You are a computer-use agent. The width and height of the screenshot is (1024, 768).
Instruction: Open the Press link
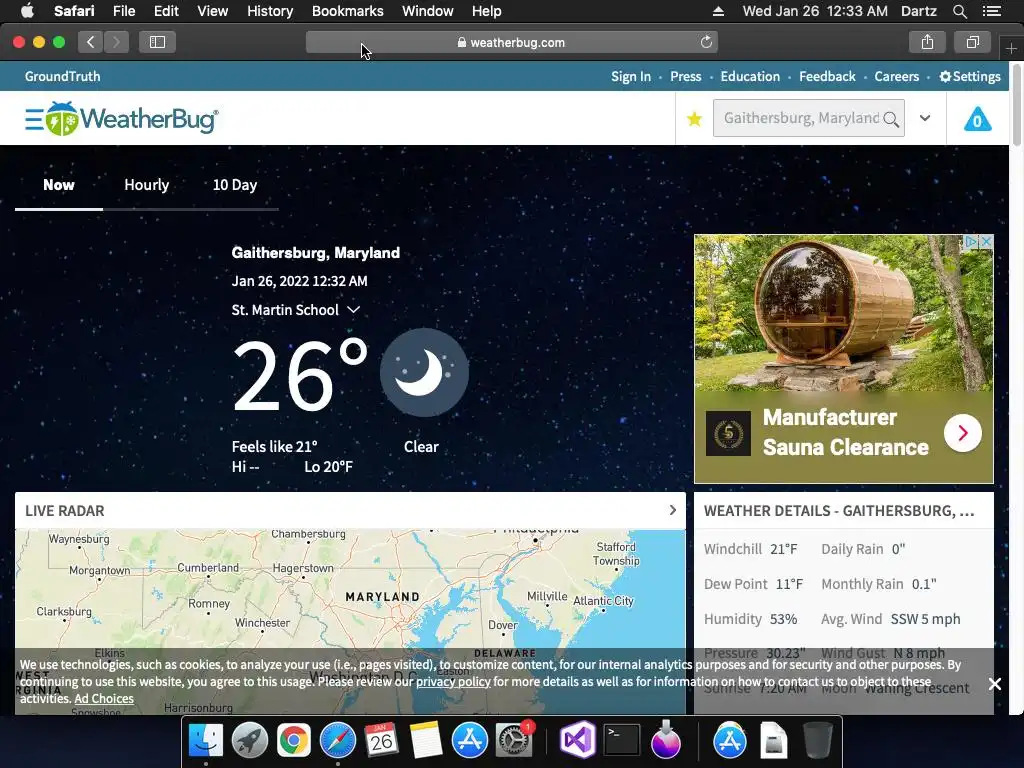(686, 76)
